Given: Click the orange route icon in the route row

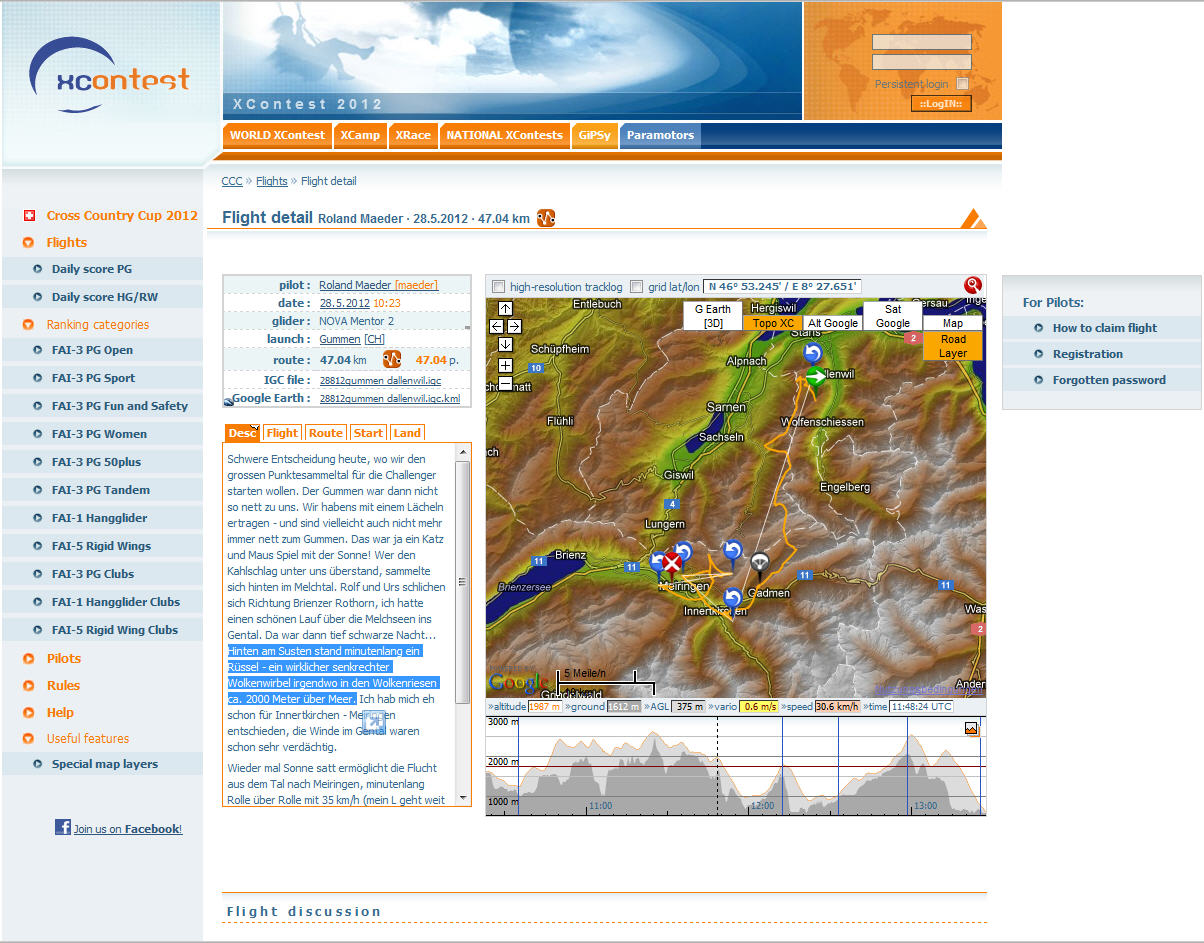Looking at the screenshot, I should (392, 360).
